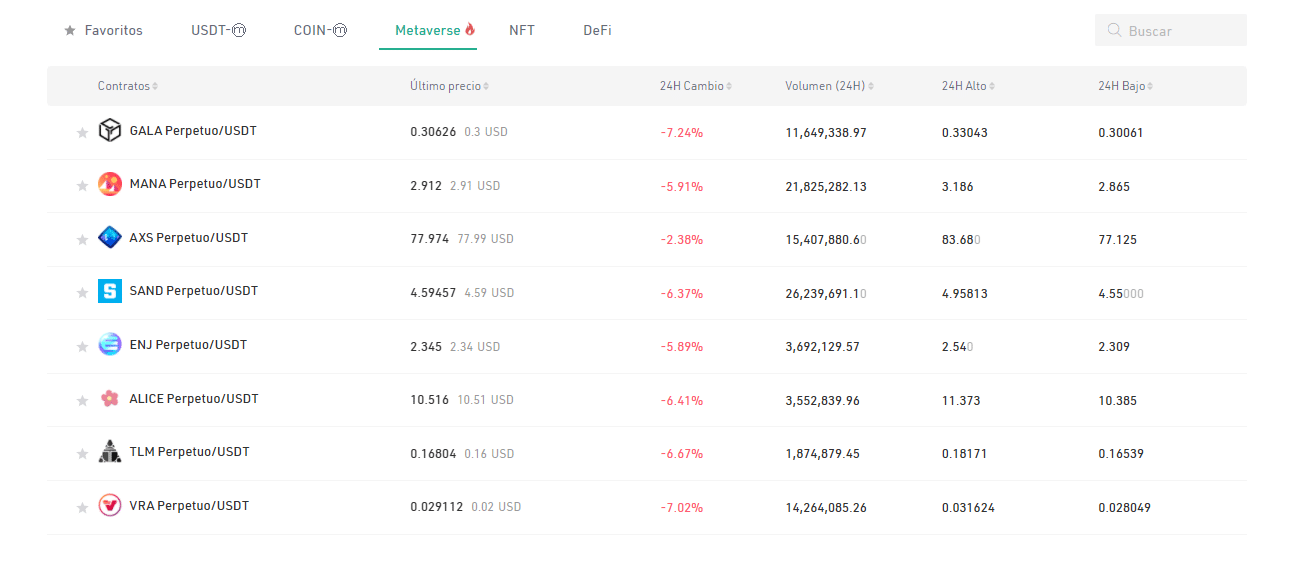Sort by Volumen (24H) column
This screenshot has height=580, width=1303.
pos(829,87)
